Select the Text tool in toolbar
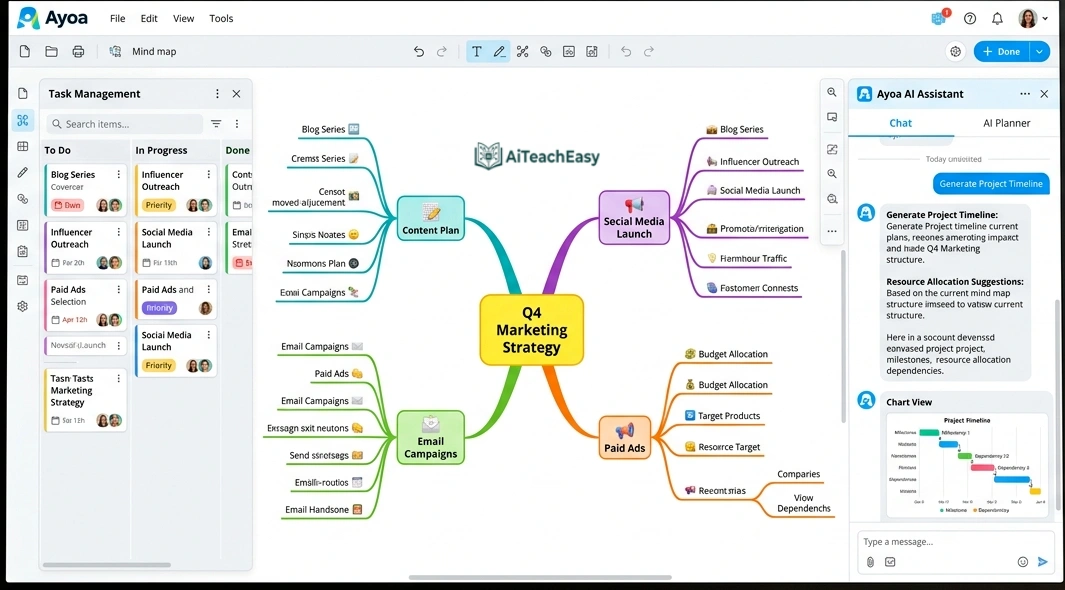This screenshot has width=1065, height=590. 476,52
